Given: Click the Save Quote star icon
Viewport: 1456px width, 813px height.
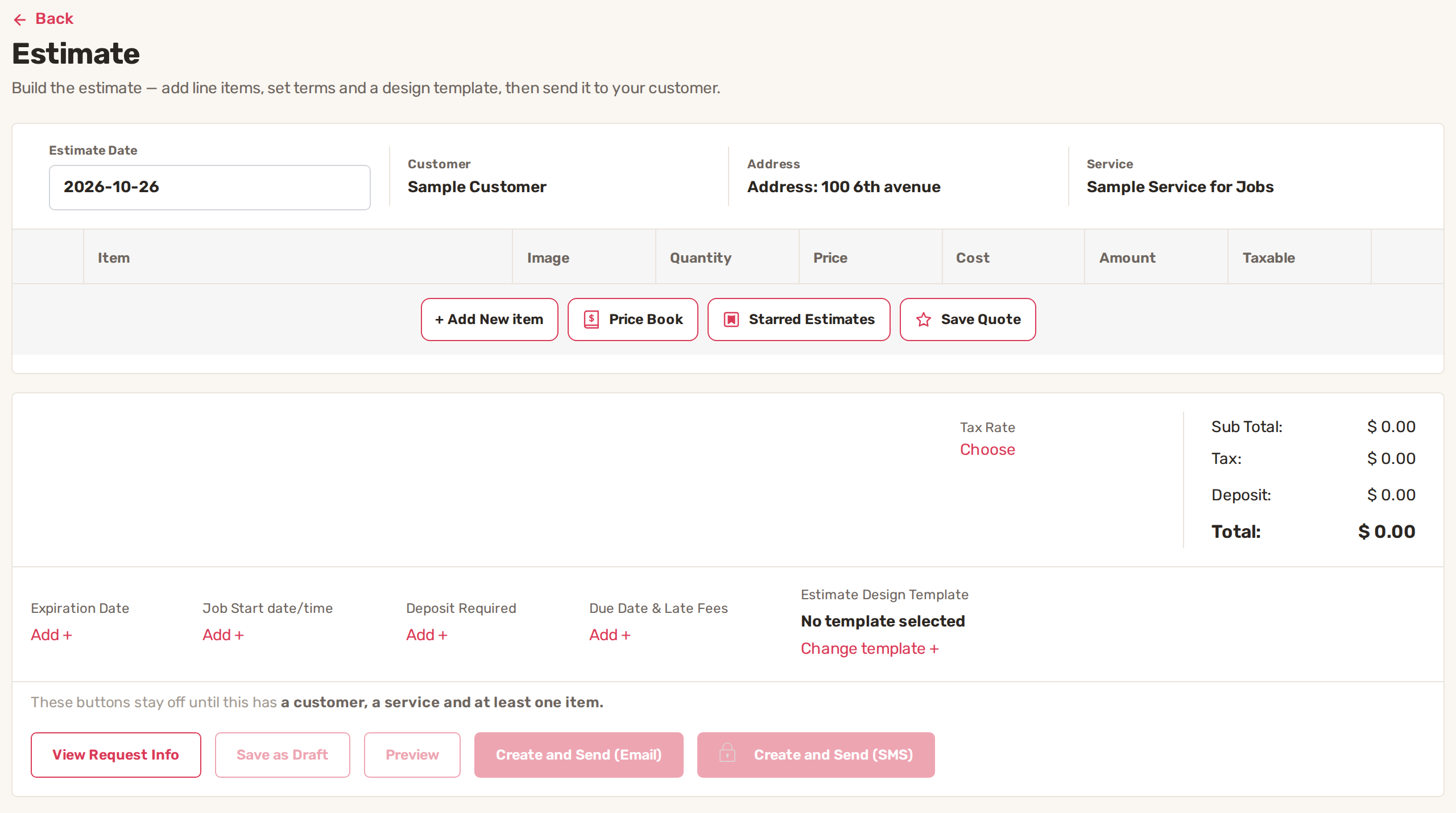Looking at the screenshot, I should tap(924, 320).
